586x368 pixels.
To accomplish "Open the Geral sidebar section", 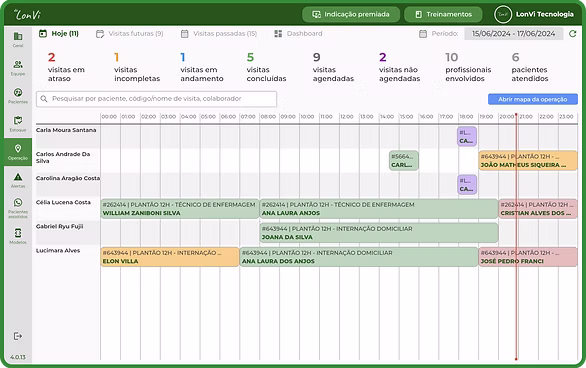I will coord(18,40).
